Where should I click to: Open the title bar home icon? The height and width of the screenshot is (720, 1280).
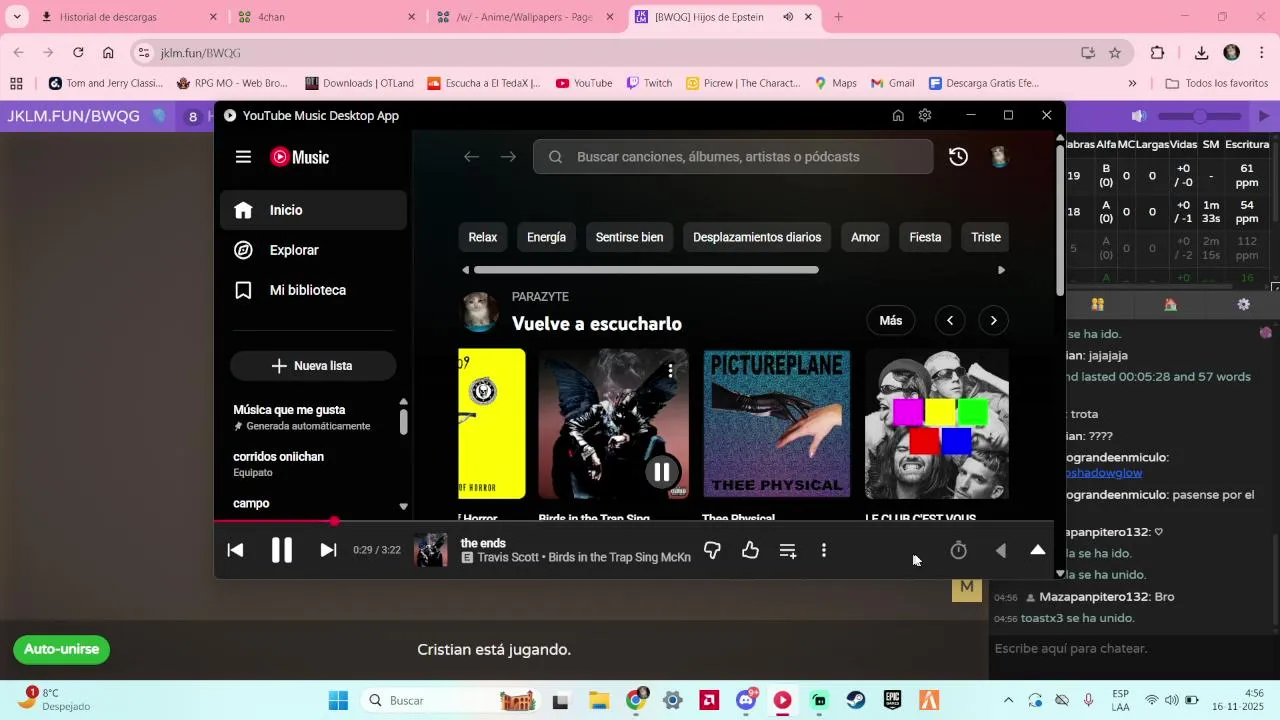point(898,116)
